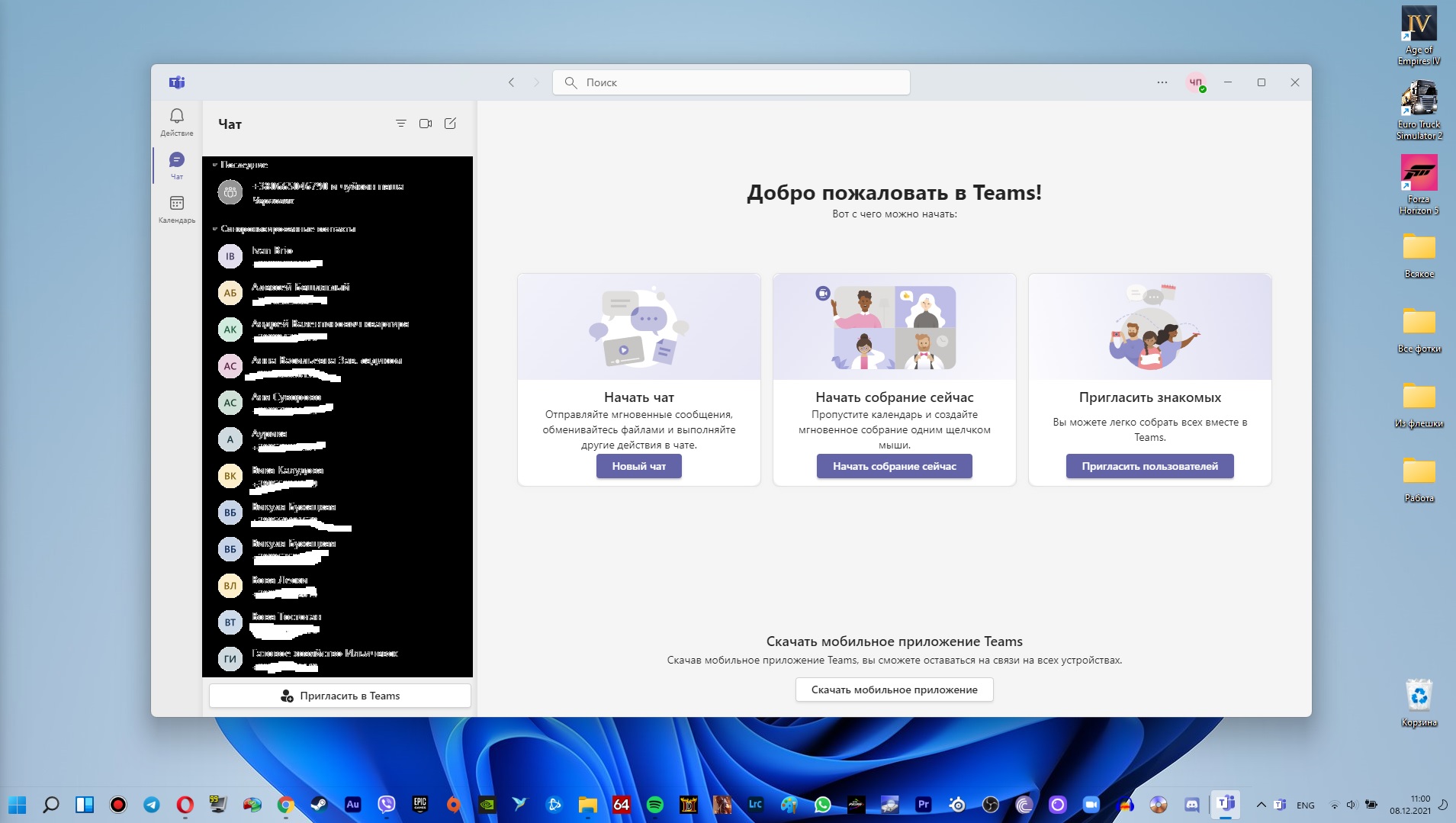Click the Скачать мобильное приложение button
Image resolution: width=1456 pixels, height=823 pixels.
click(894, 690)
